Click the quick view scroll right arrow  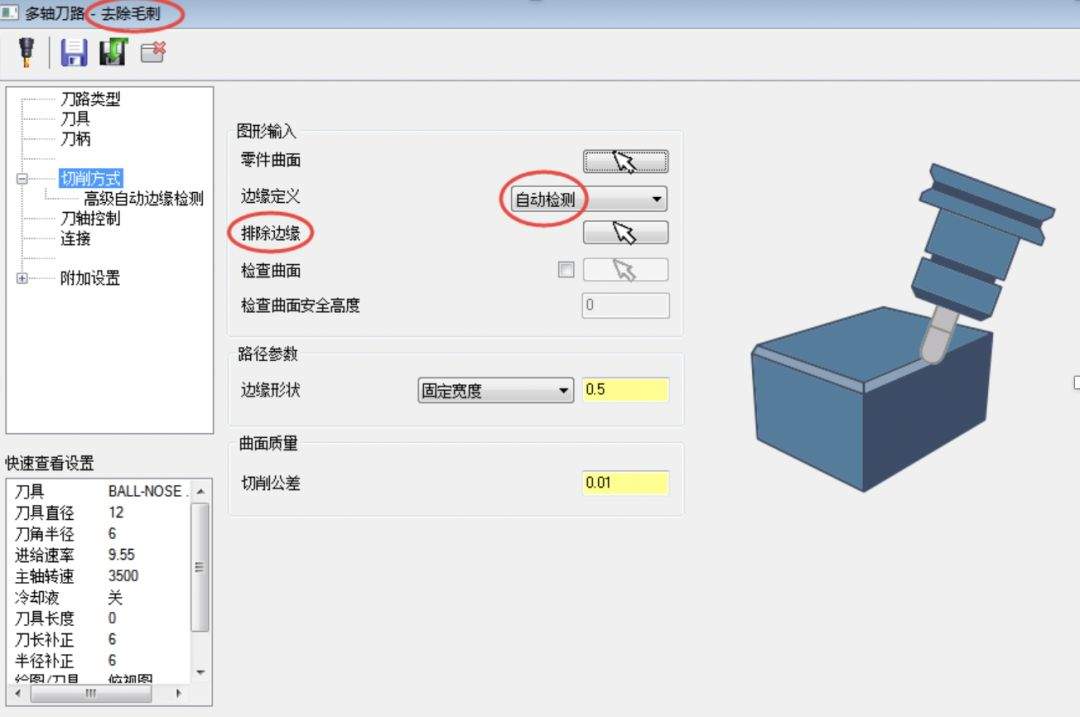pos(179,694)
